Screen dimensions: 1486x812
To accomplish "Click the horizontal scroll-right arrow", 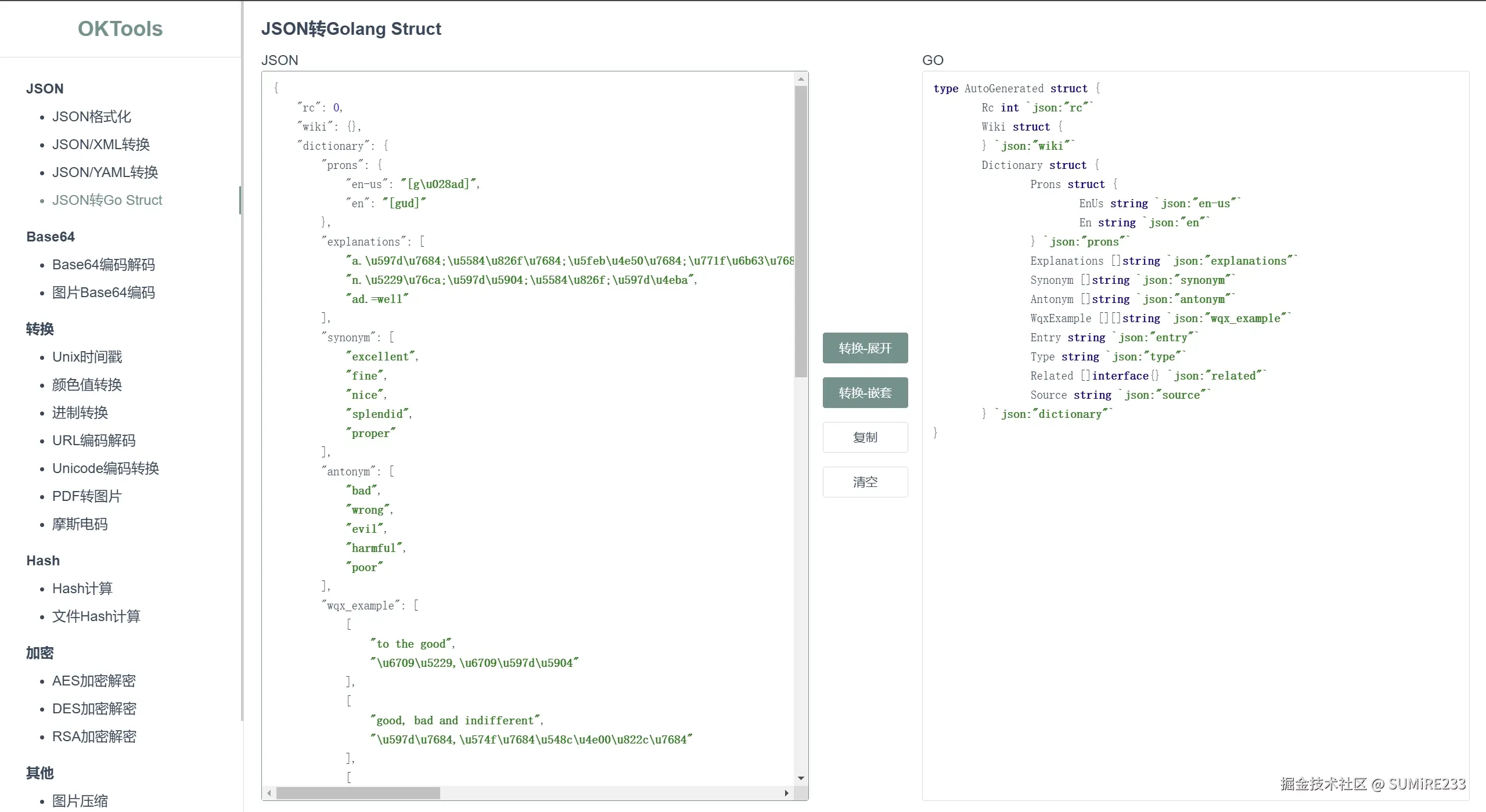I will (786, 793).
